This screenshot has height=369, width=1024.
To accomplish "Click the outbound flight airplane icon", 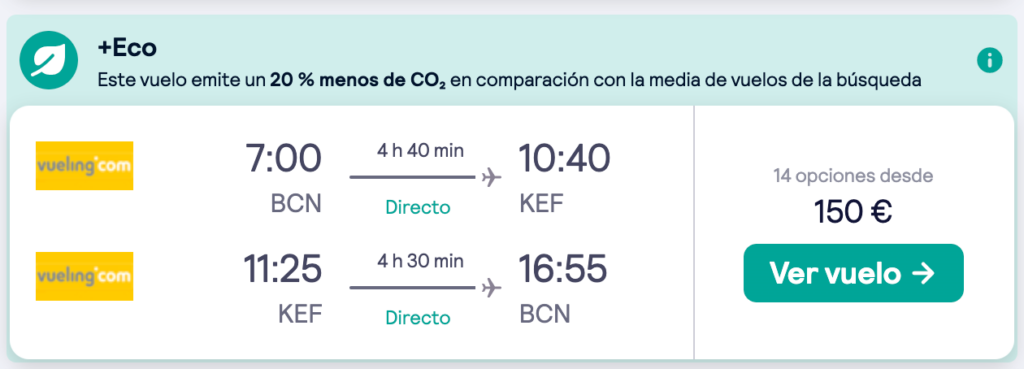I will (x=491, y=177).
